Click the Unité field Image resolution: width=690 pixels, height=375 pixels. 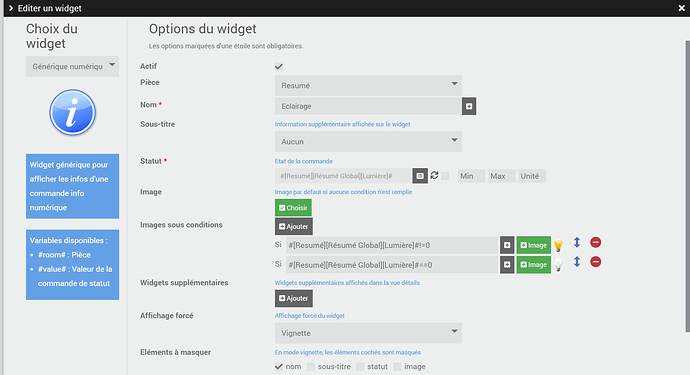pos(532,176)
